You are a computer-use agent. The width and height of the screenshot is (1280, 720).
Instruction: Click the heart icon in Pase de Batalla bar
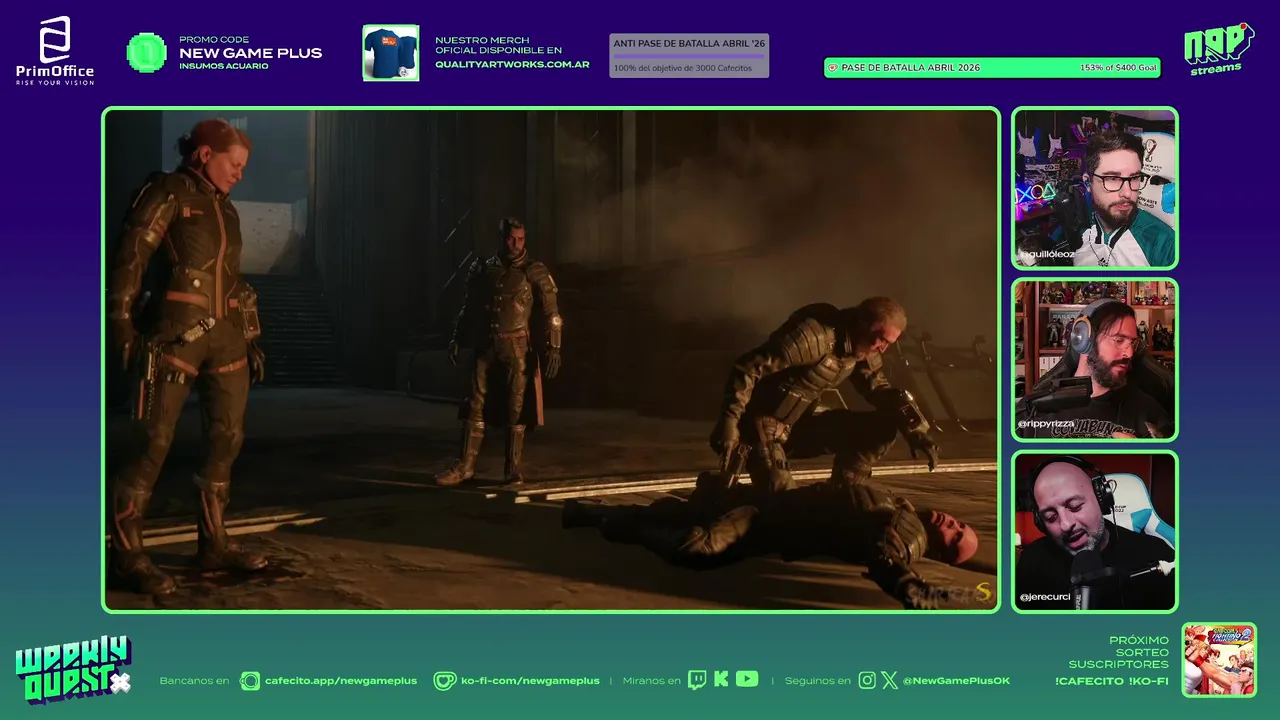click(x=833, y=68)
